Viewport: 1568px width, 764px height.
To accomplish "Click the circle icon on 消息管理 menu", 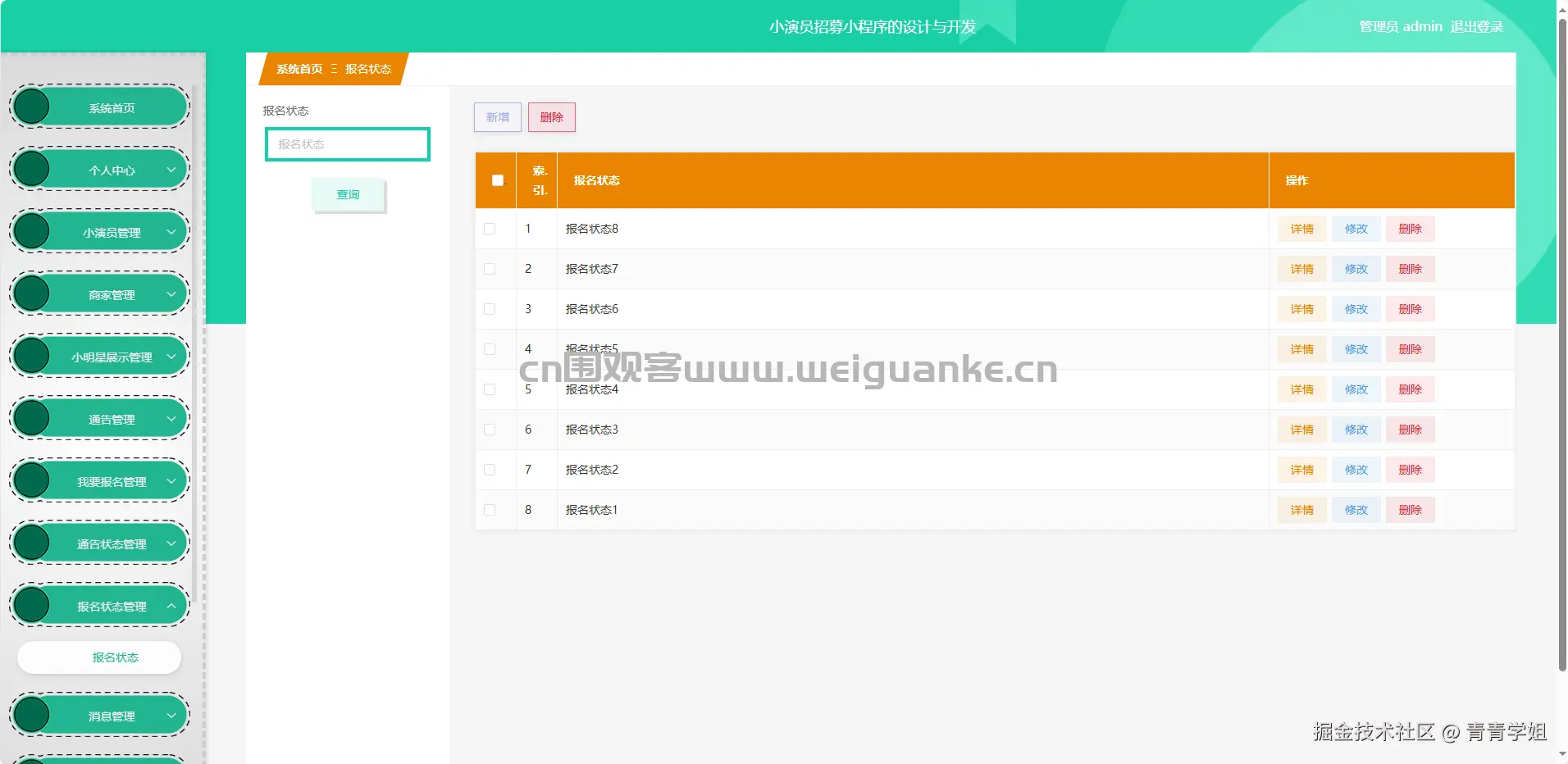I will coord(32,715).
